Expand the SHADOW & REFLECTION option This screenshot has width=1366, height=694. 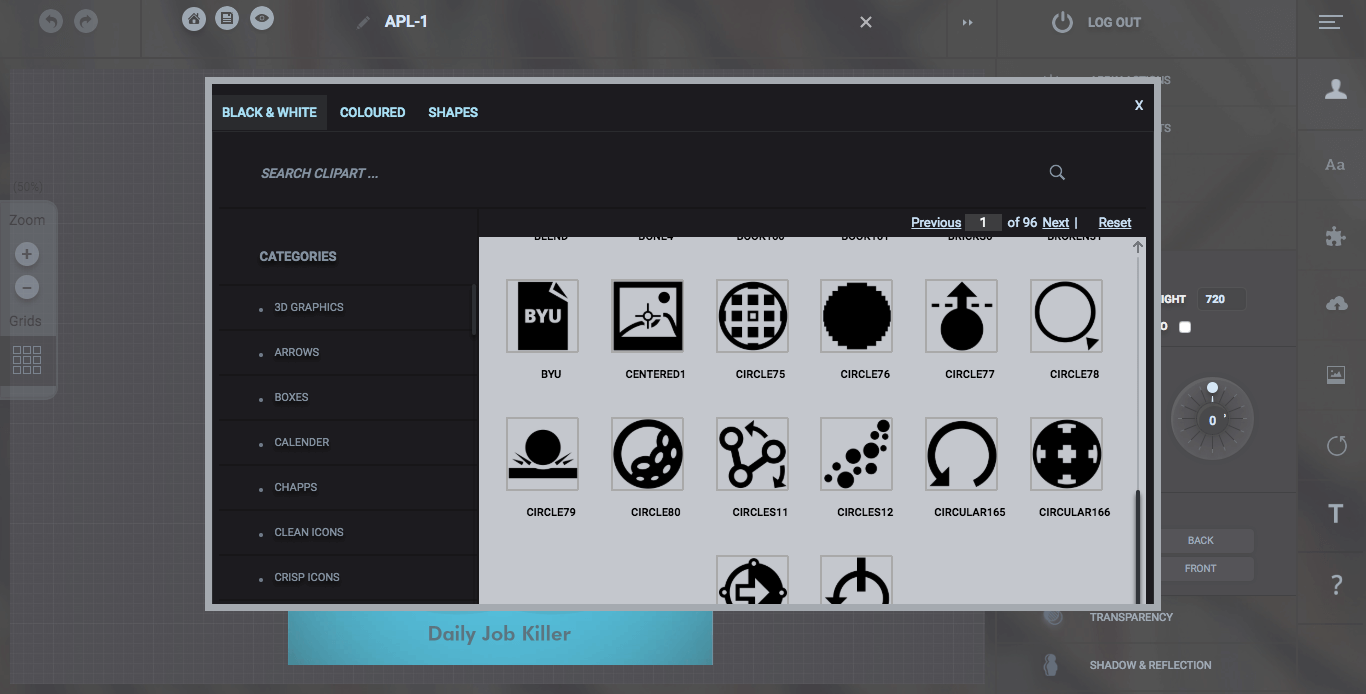pos(1150,665)
